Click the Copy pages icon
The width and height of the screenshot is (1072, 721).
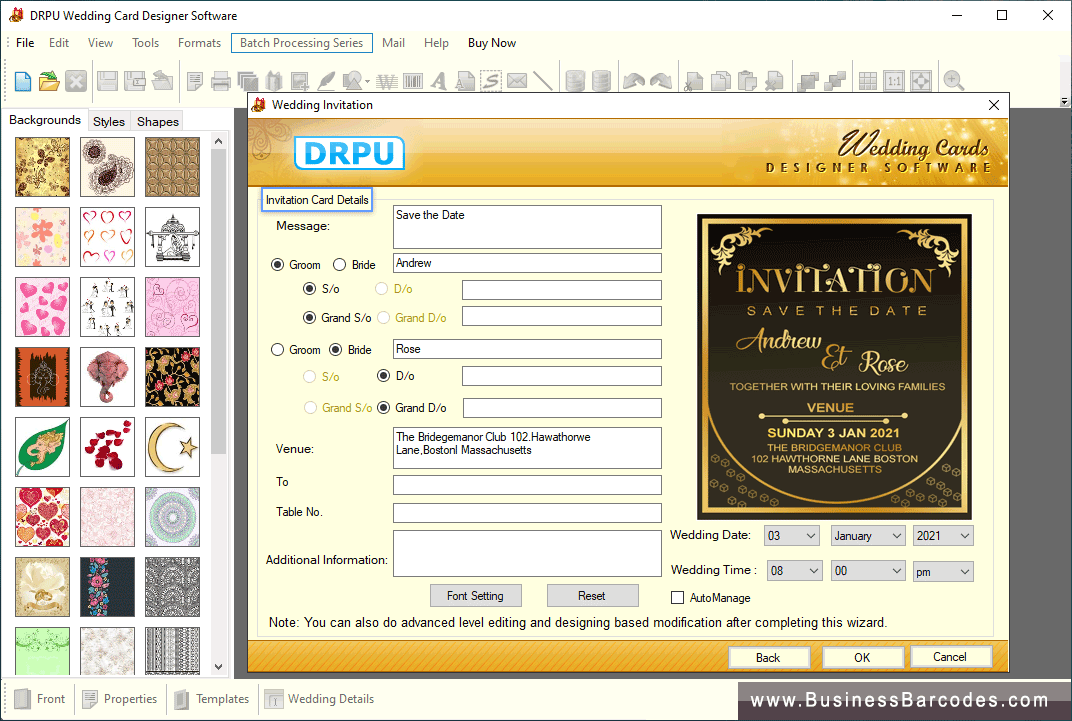pos(721,81)
